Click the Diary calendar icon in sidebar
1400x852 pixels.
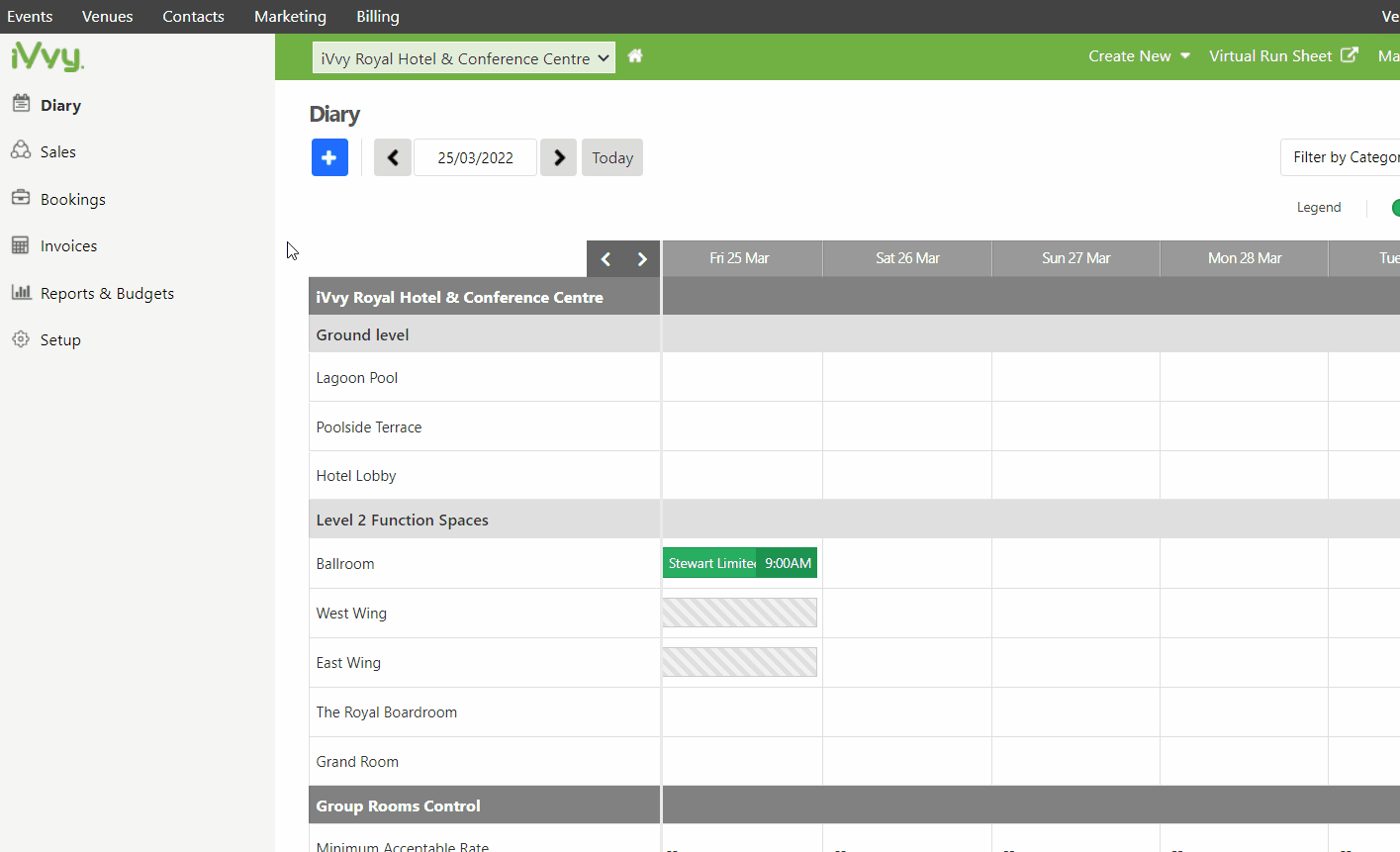point(21,103)
